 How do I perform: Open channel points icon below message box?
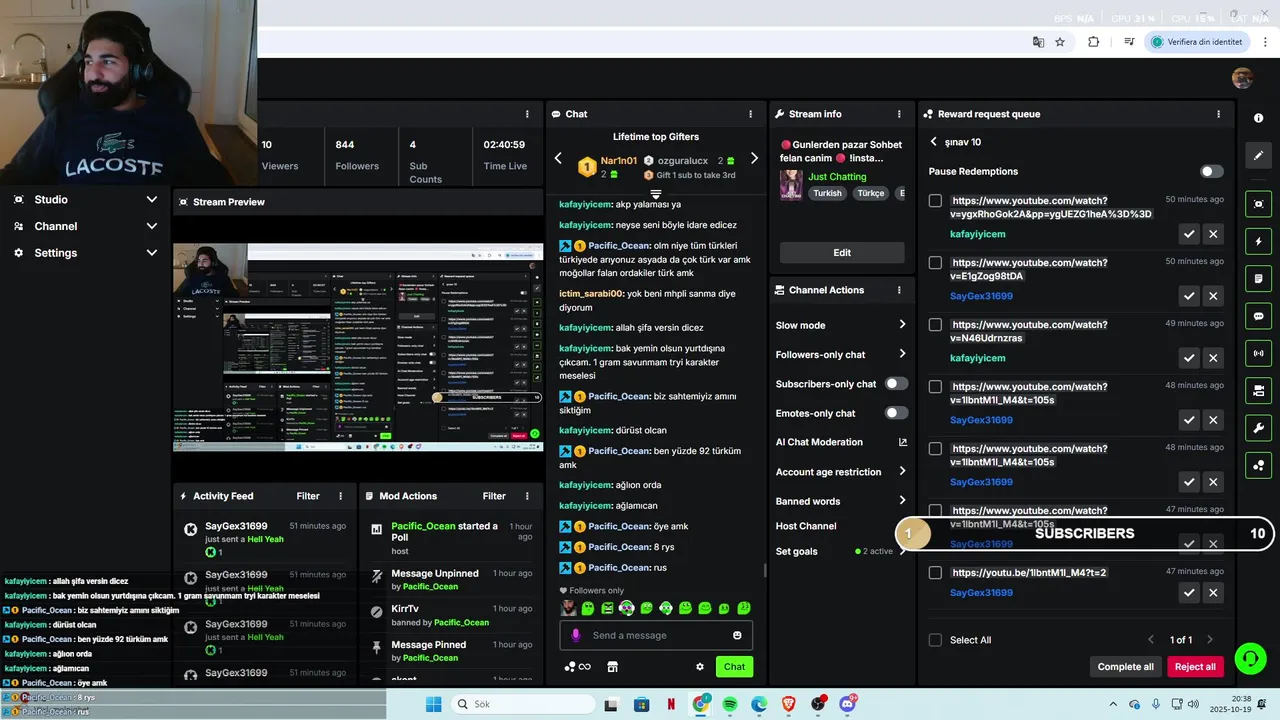click(x=577, y=667)
